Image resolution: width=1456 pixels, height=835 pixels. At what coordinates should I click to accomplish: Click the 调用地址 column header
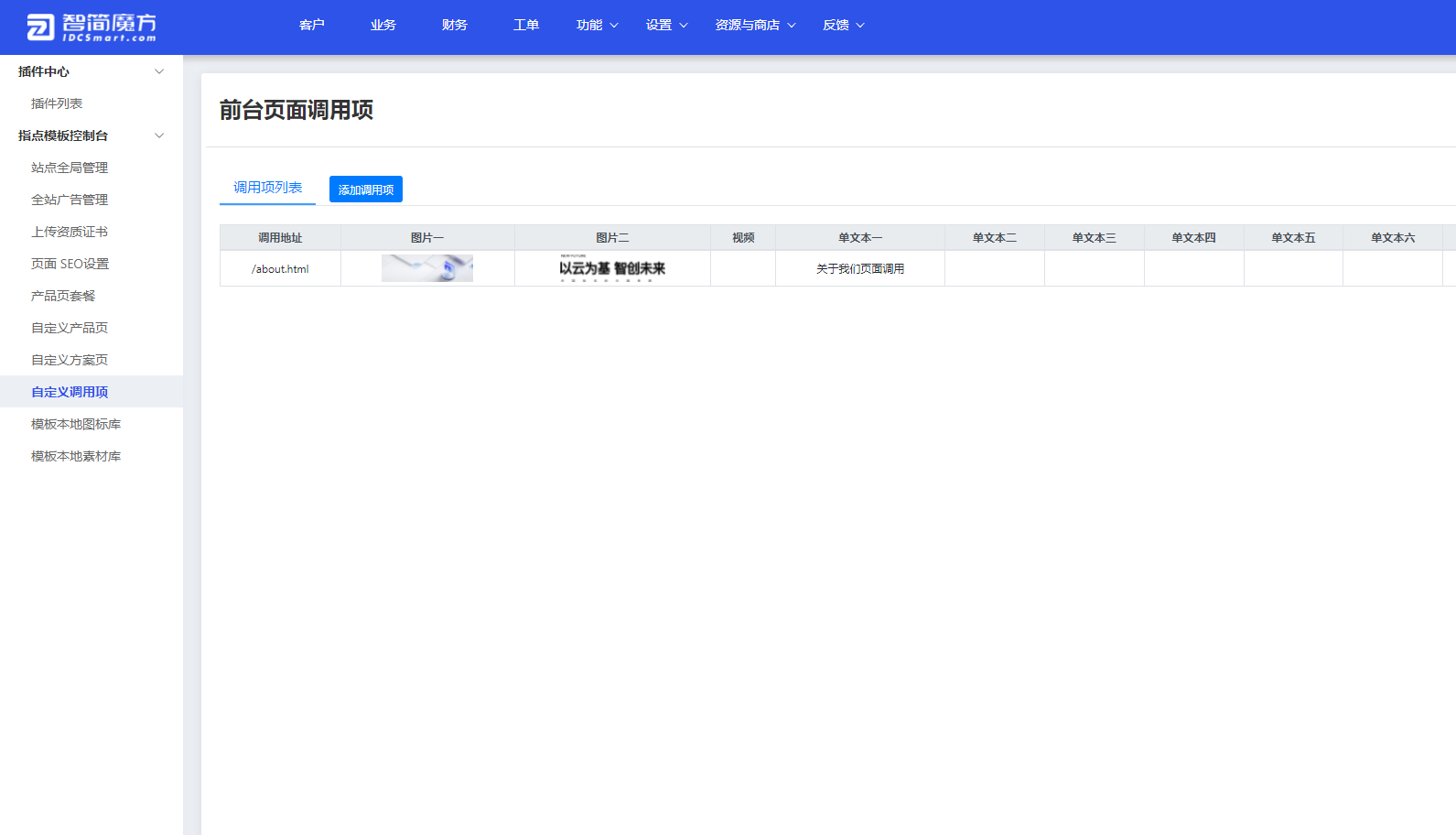[280, 238]
